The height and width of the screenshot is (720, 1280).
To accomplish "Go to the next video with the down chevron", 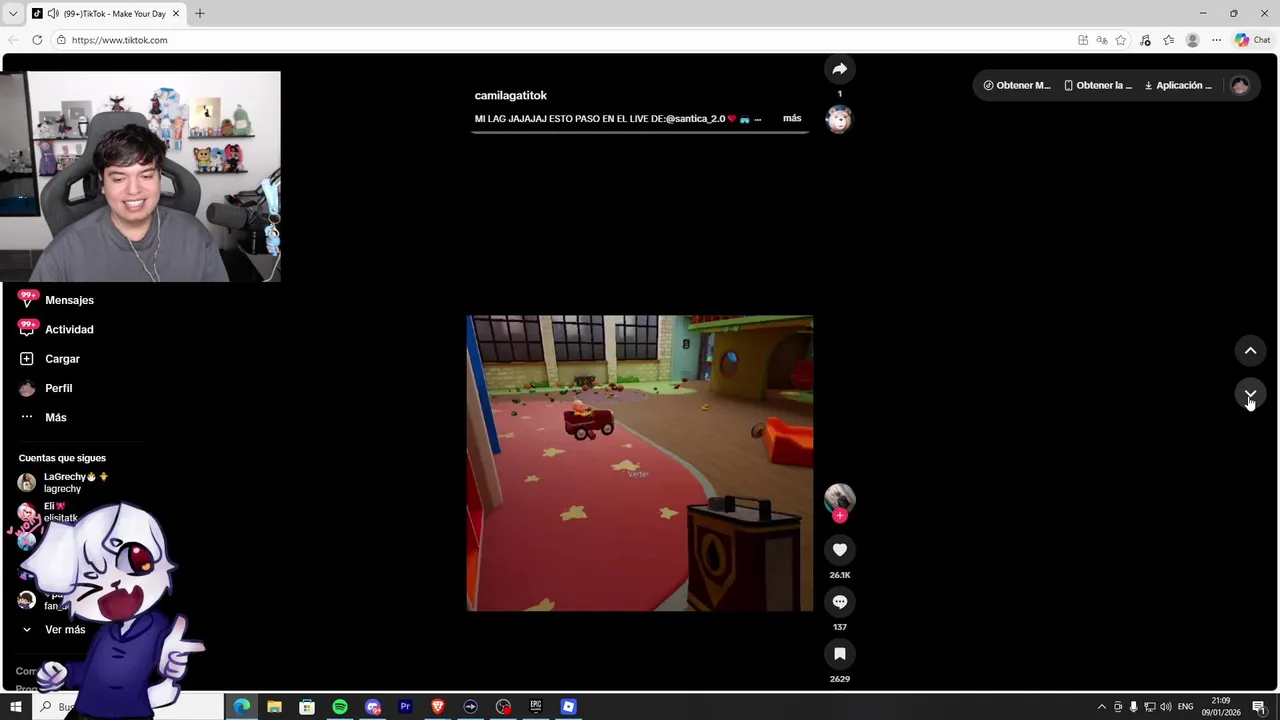I will [1250, 394].
